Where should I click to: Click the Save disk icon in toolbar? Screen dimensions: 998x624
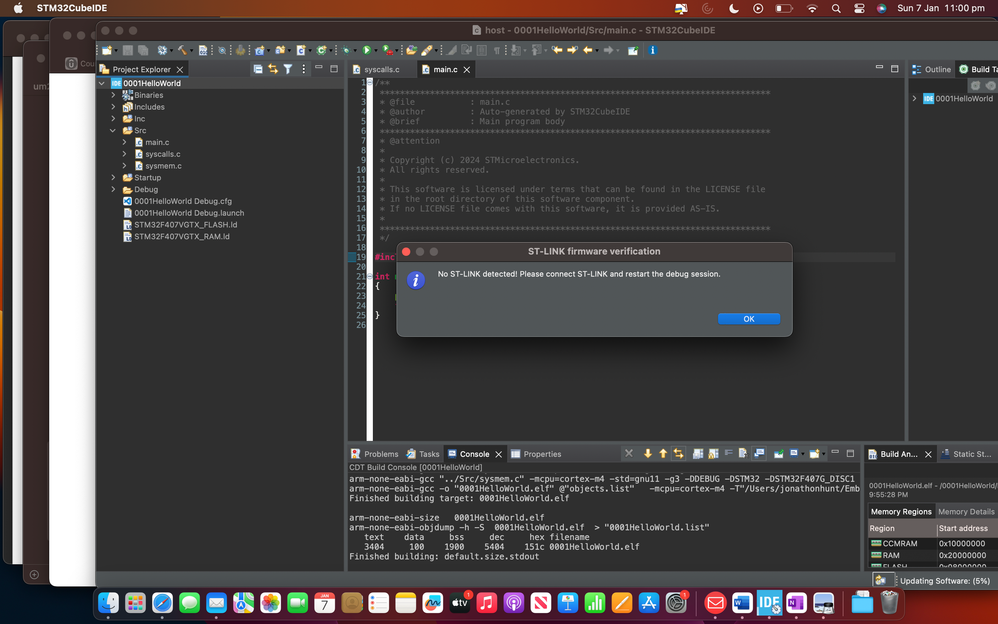128,50
